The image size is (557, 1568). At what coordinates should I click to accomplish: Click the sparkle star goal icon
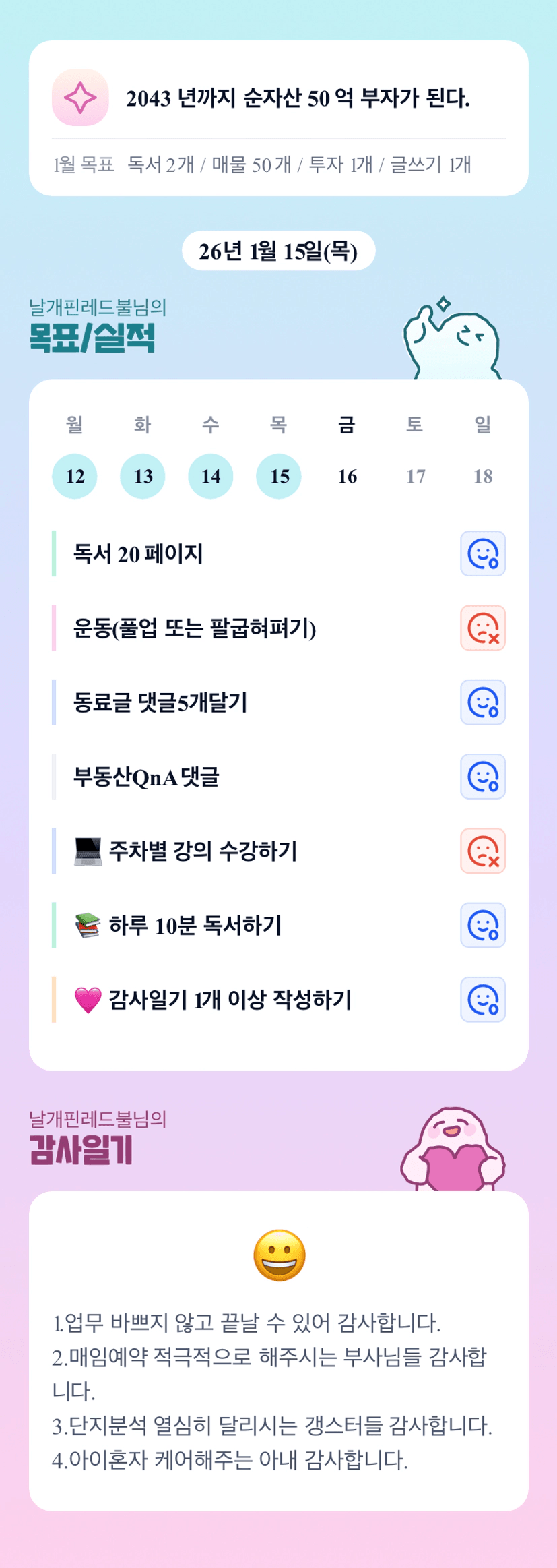(80, 98)
